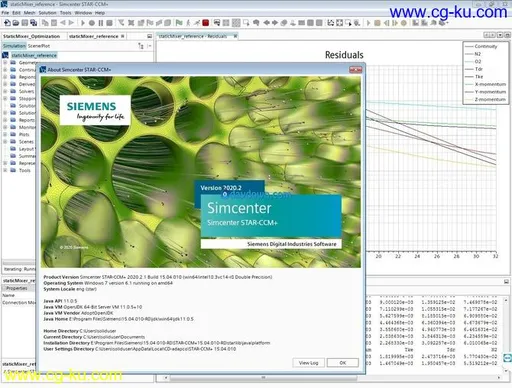Click the Reset View toolbar icon
The height and width of the screenshot is (388, 512).
(330, 23)
